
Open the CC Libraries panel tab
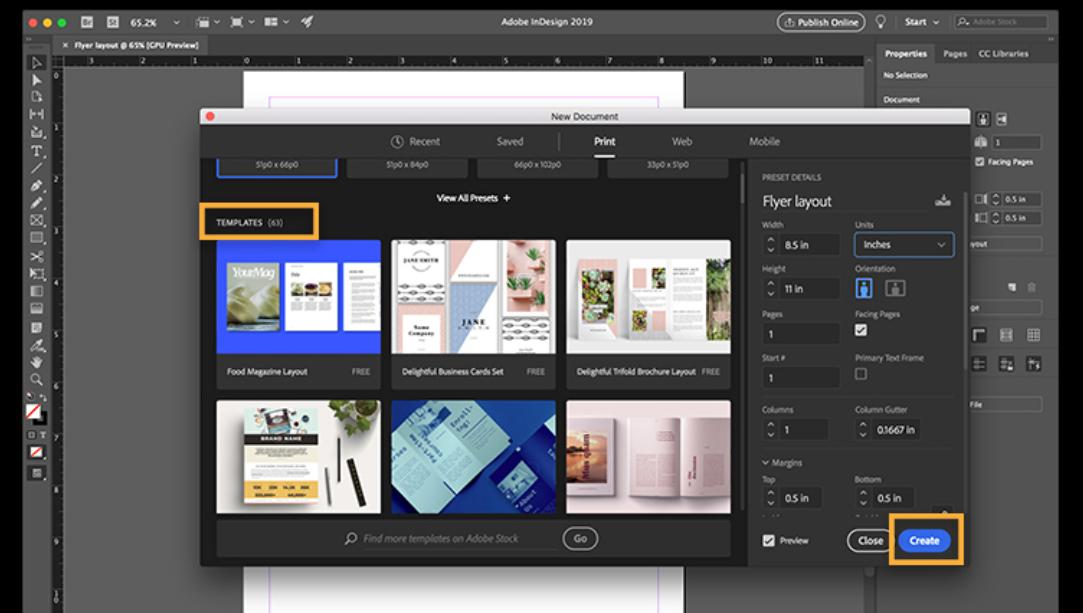1003,54
